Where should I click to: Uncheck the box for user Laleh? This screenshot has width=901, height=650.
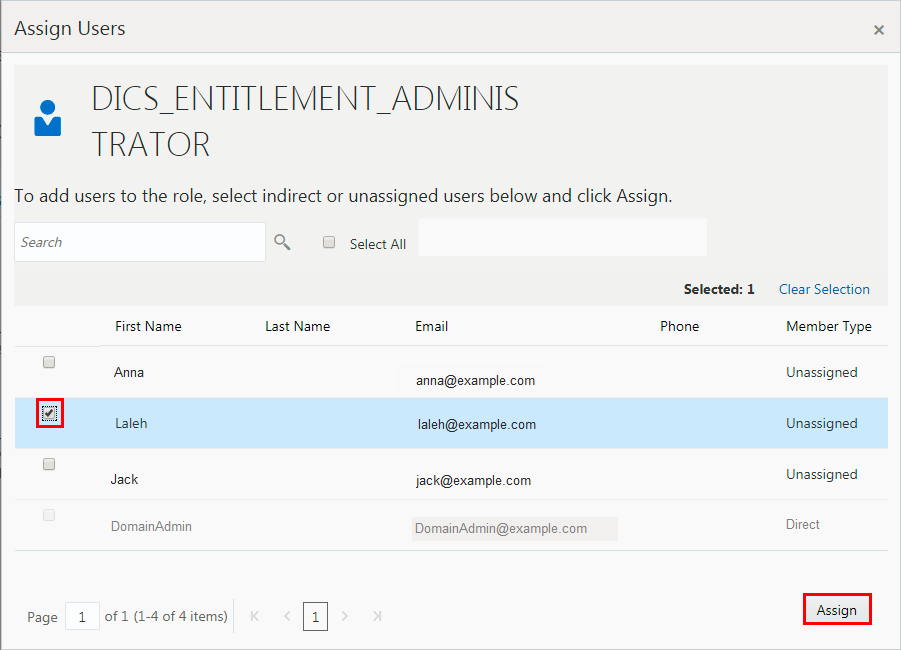[49, 413]
